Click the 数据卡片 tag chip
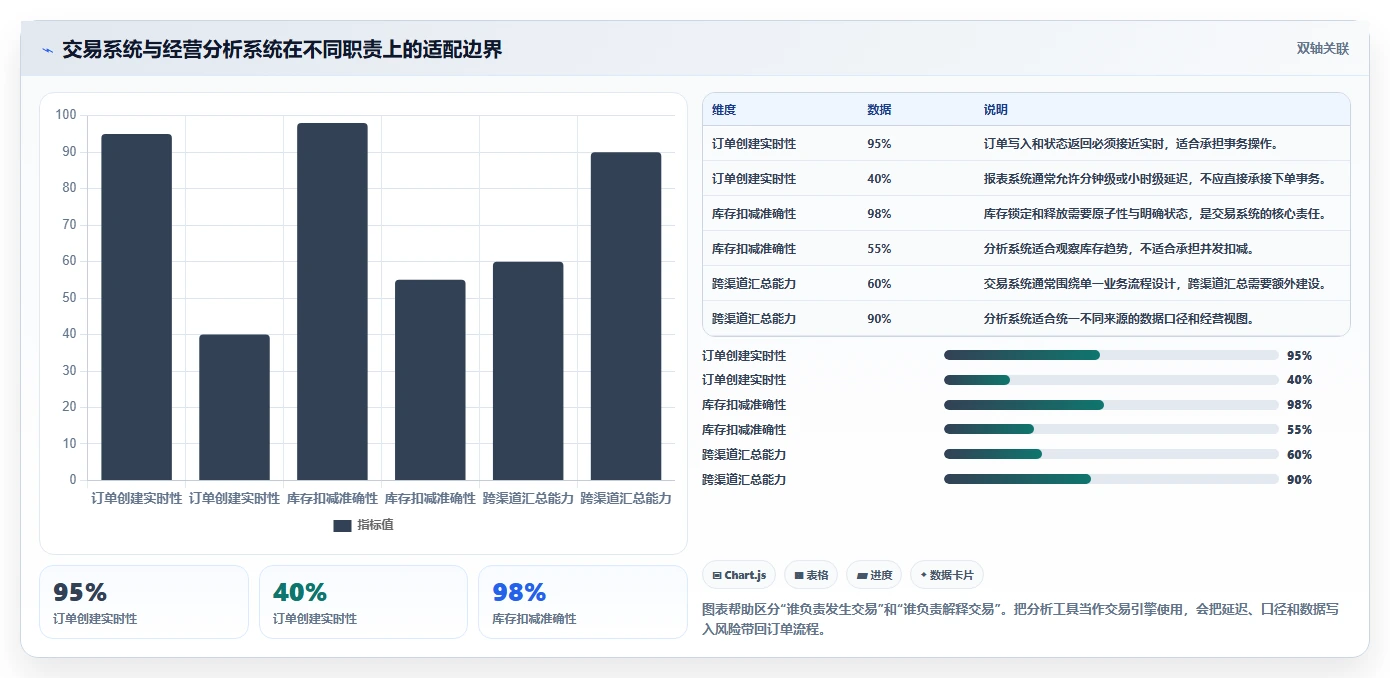Image resolution: width=1390 pixels, height=678 pixels. [x=947, y=575]
